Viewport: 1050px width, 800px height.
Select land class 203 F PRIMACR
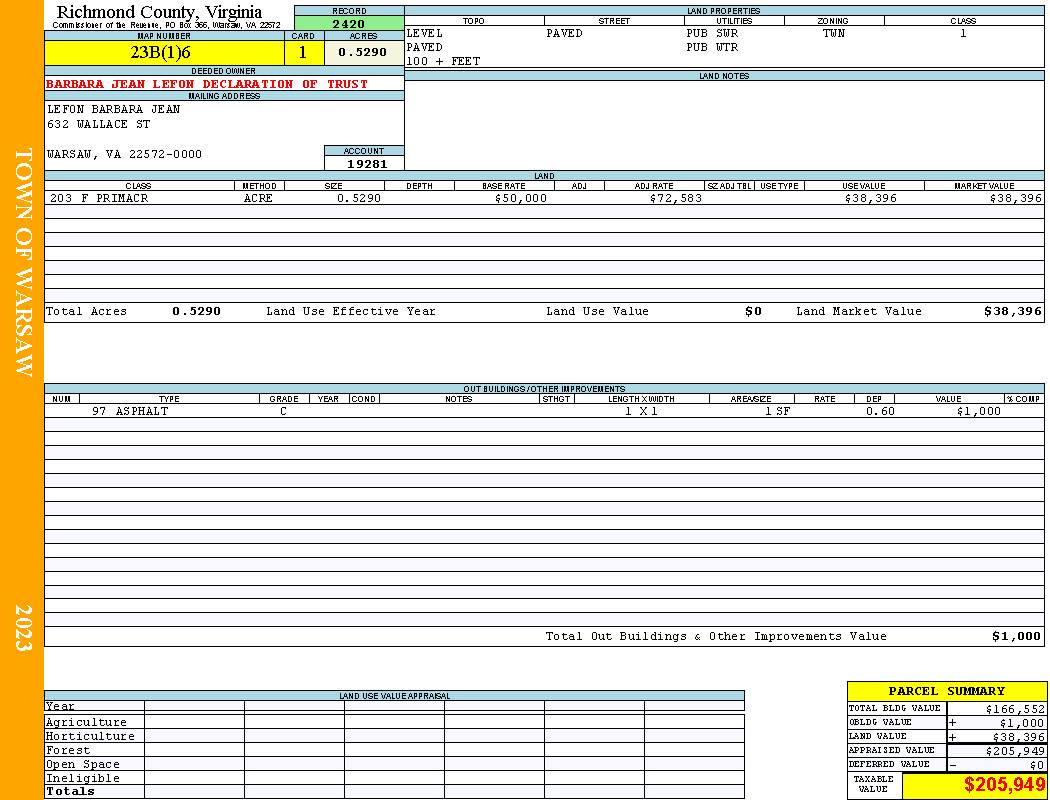pos(99,199)
